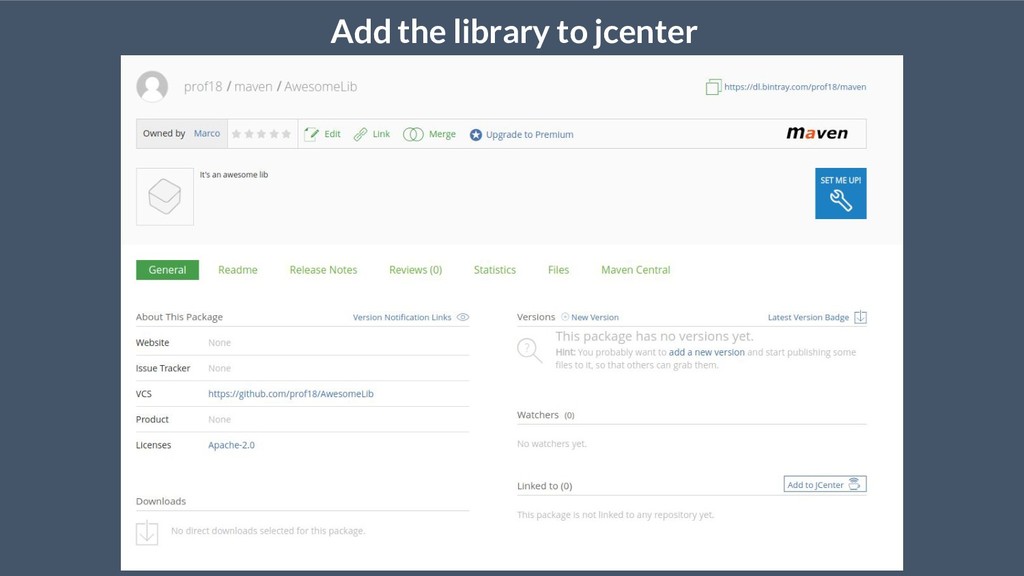
Task: Click the AwesomeLib breadcrumb
Action: point(321,86)
